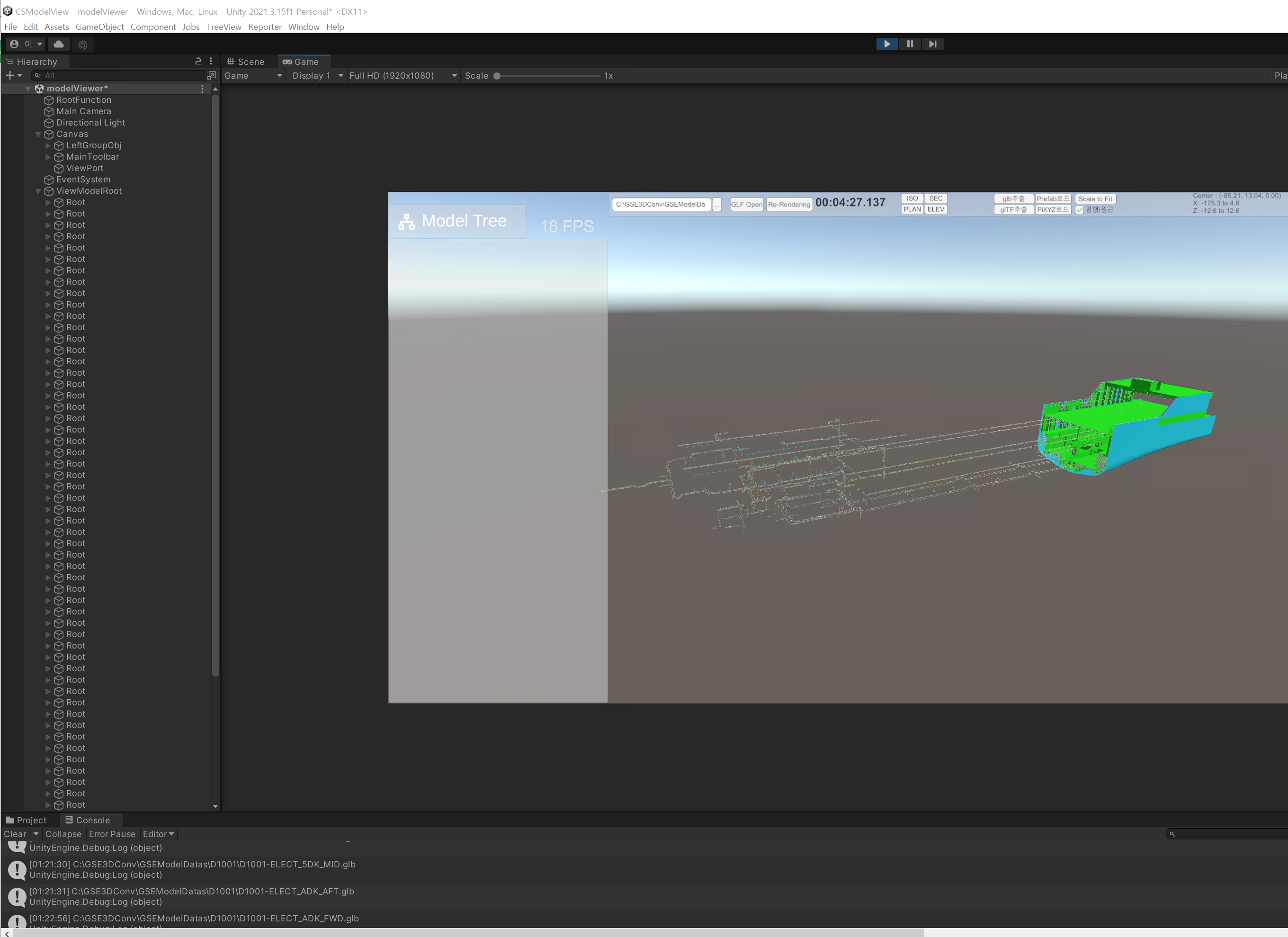
Task: Click the Hierarchy lock icon
Action: (198, 61)
